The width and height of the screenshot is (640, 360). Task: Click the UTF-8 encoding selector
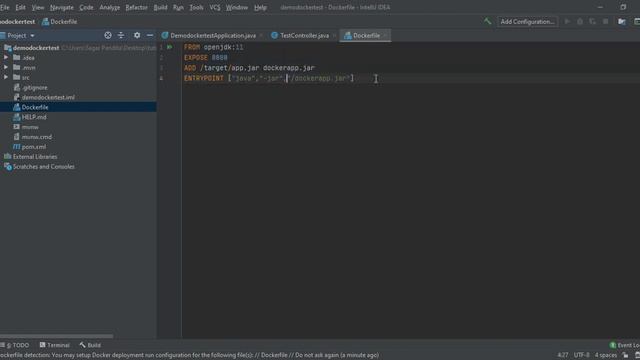[582, 355]
